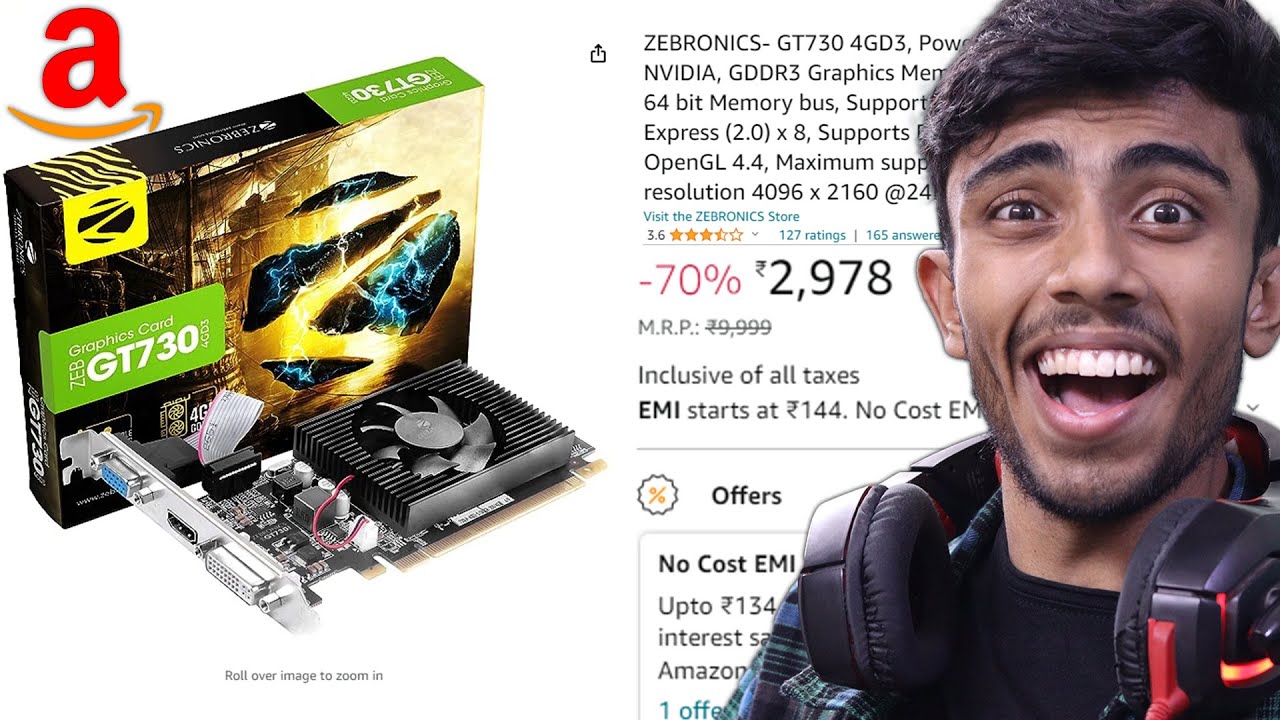This screenshot has width=1280, height=720.
Task: Open the 1 offer link
Action: [691, 709]
